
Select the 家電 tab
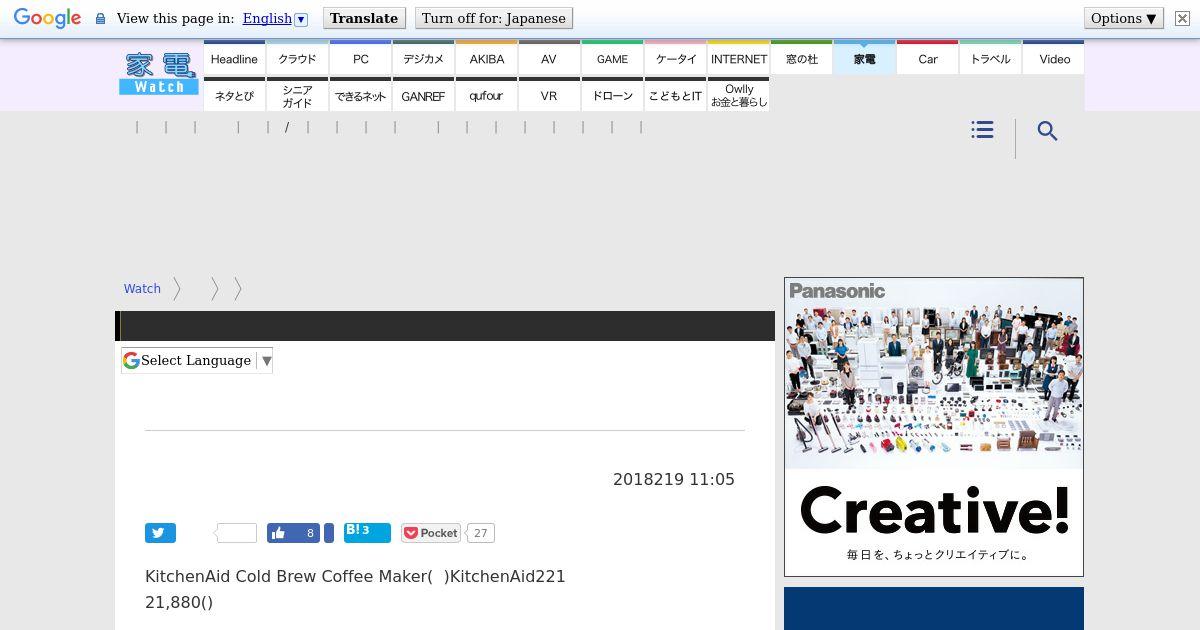point(864,59)
